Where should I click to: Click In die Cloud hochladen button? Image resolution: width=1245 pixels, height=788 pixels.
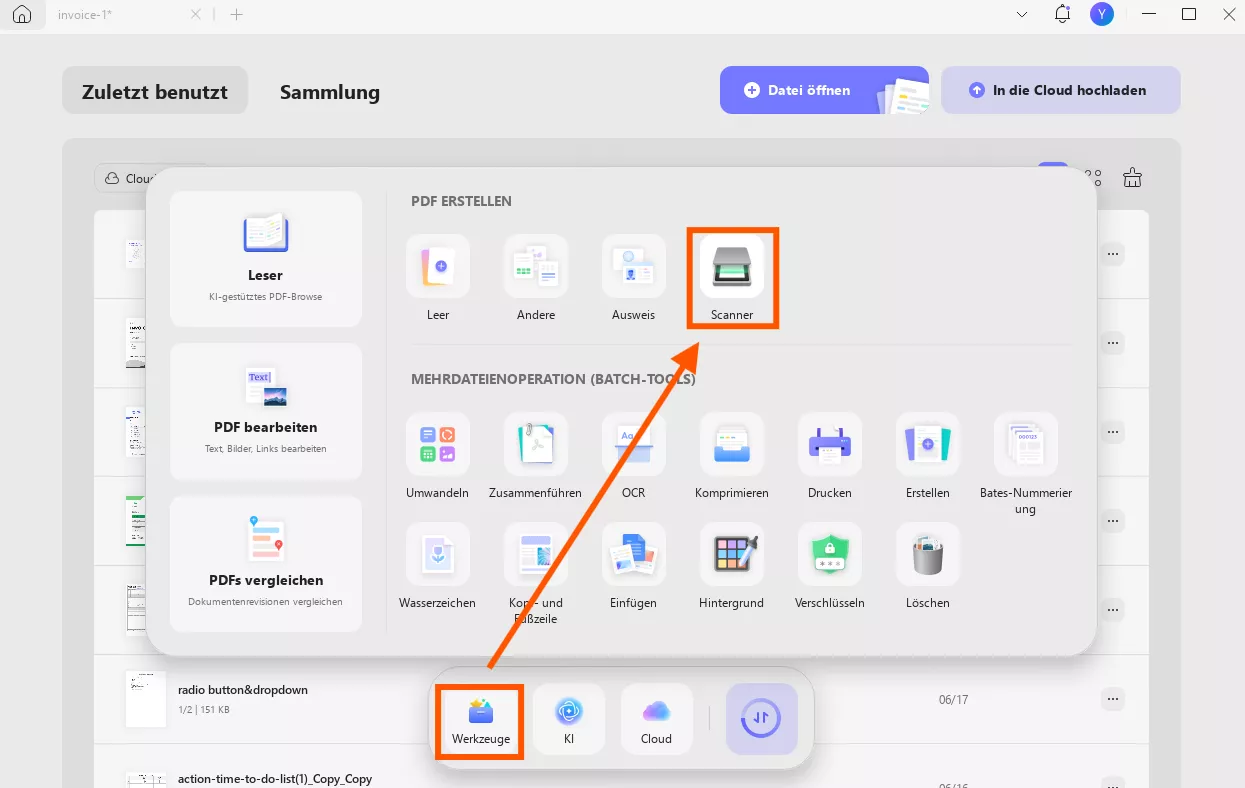(x=1060, y=90)
